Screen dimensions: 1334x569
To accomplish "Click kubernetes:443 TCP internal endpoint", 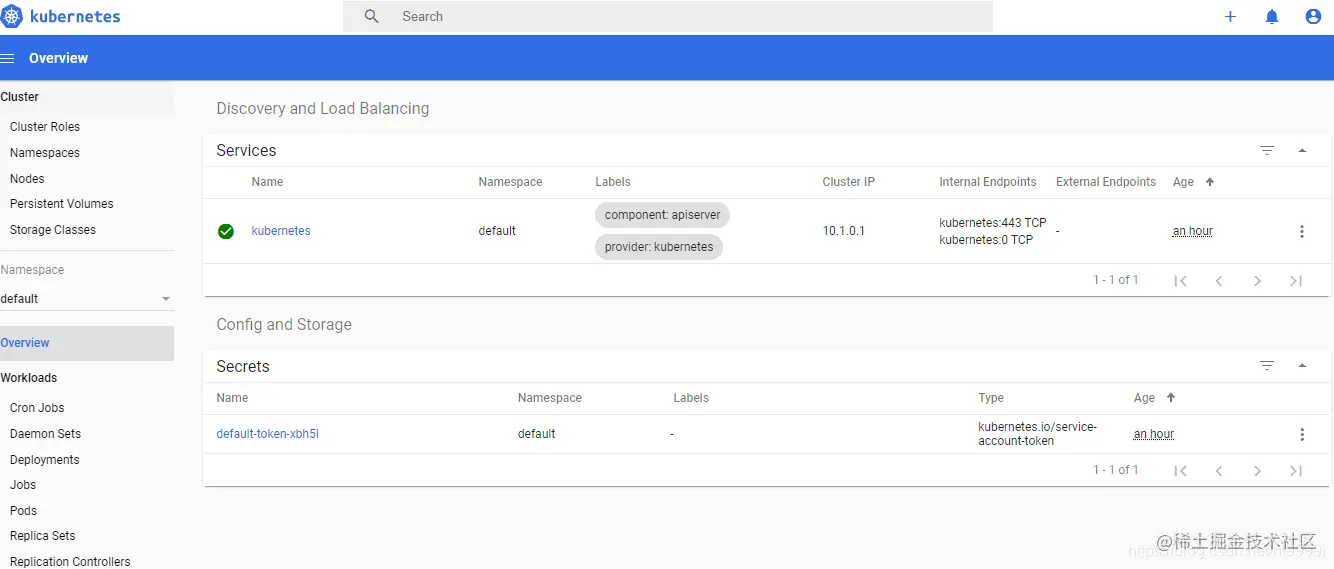I will coord(993,223).
